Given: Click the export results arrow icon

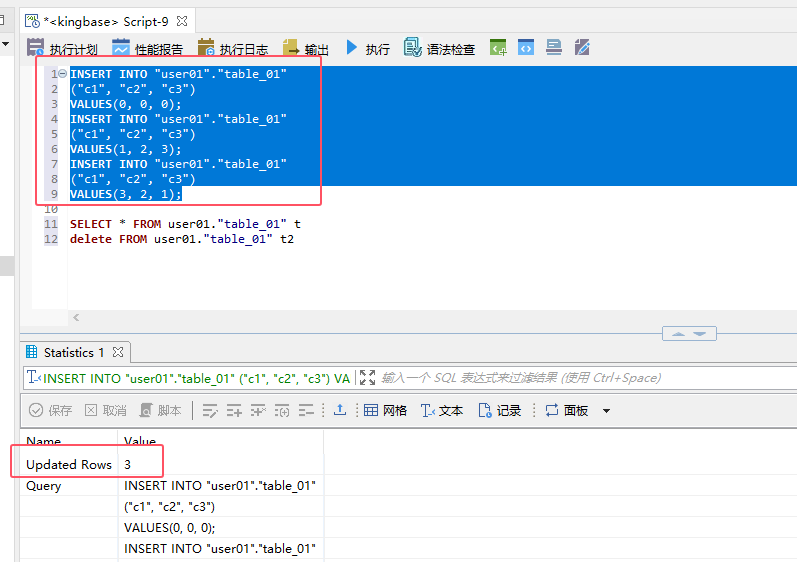Looking at the screenshot, I should click(340, 410).
